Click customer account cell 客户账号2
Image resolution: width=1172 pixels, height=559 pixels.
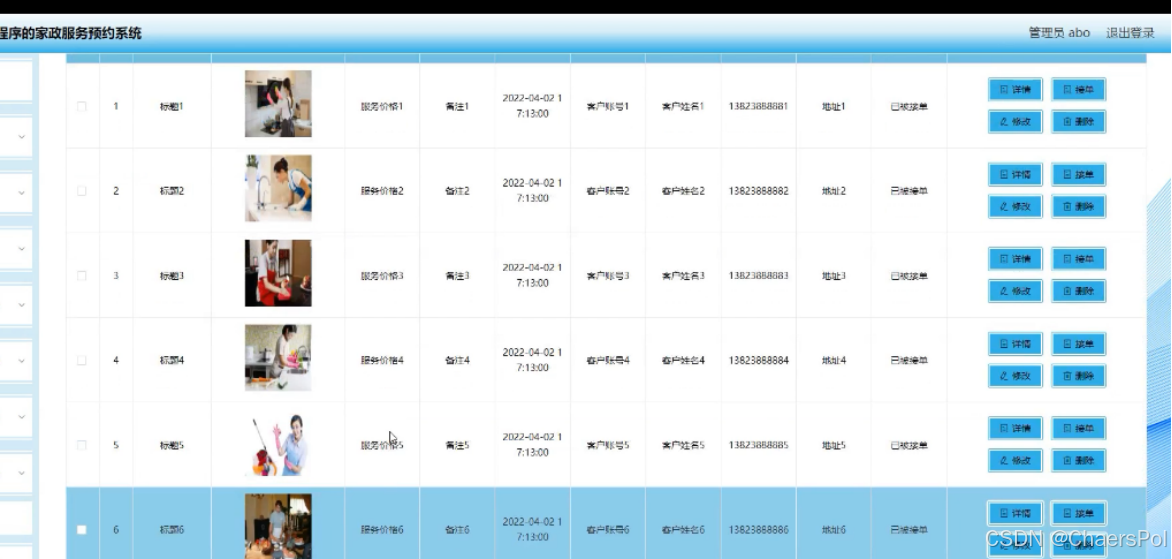tap(608, 191)
